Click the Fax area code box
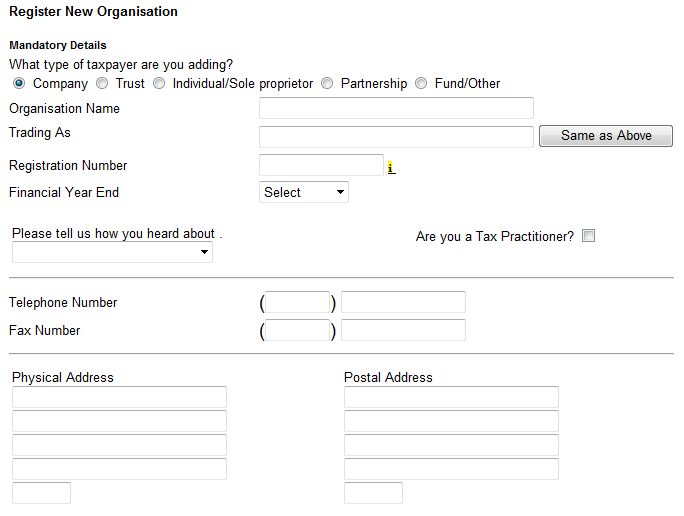Screen dimensions: 684x516 tap(298, 330)
